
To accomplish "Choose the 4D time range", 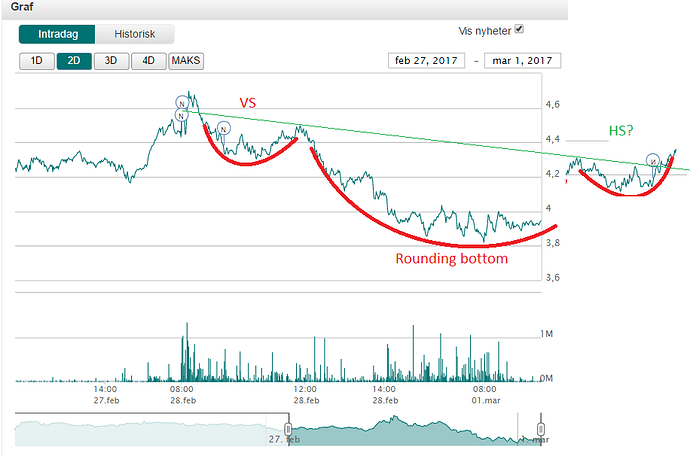I will tap(148, 60).
